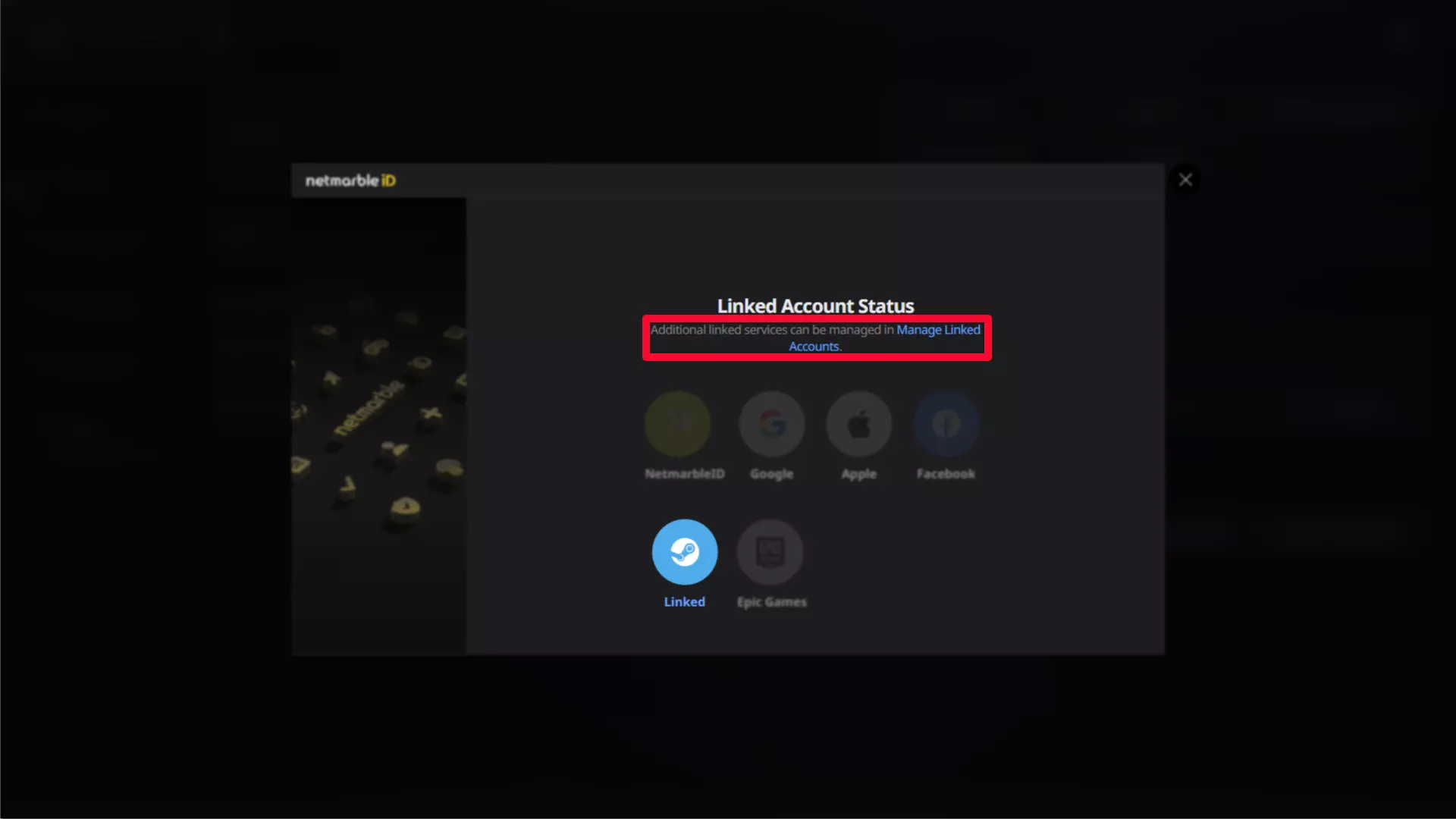Image resolution: width=1456 pixels, height=819 pixels.
Task: Click the Linked Account Status heading
Action: [816, 306]
